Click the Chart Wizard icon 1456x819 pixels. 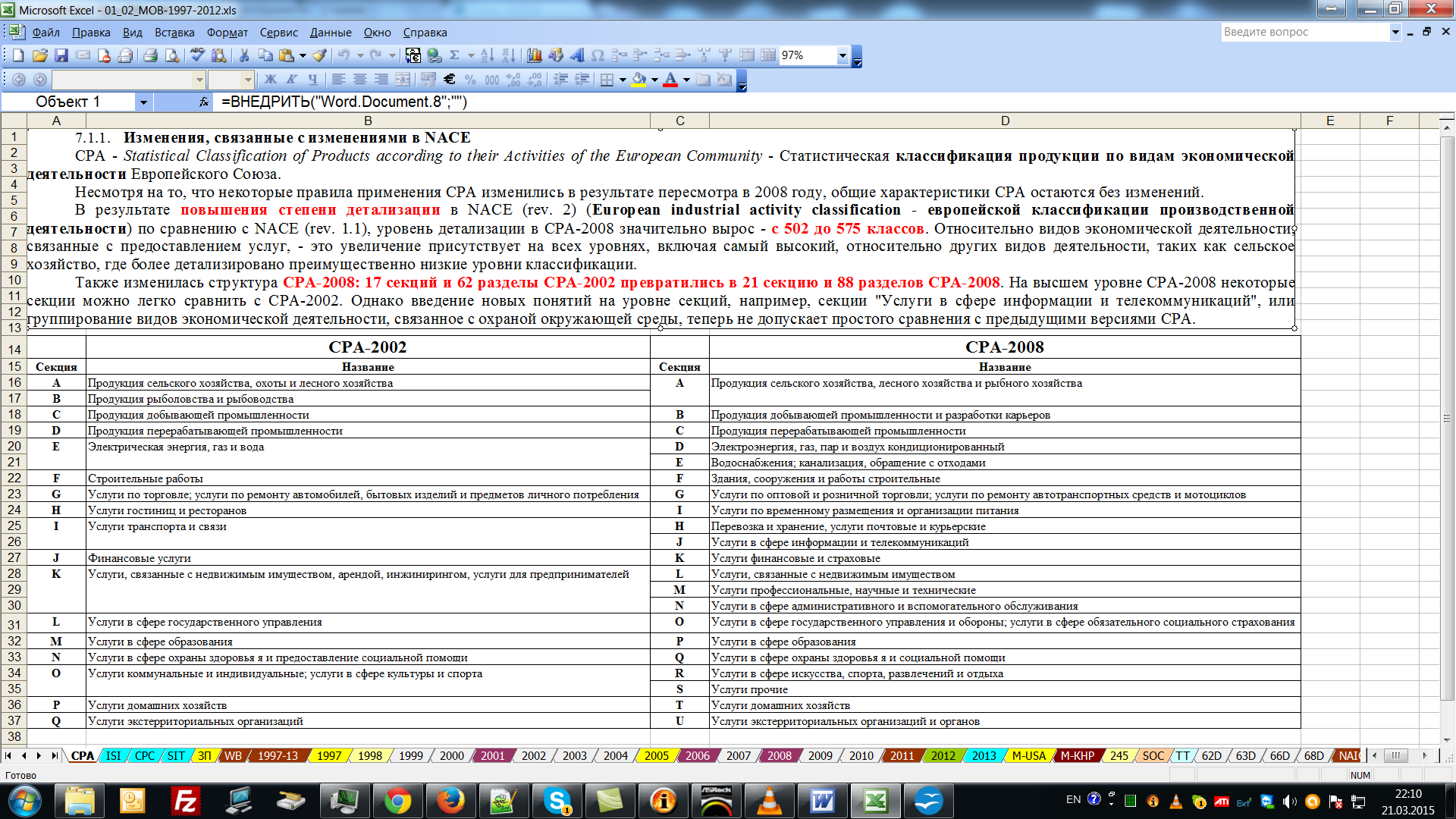coord(534,55)
